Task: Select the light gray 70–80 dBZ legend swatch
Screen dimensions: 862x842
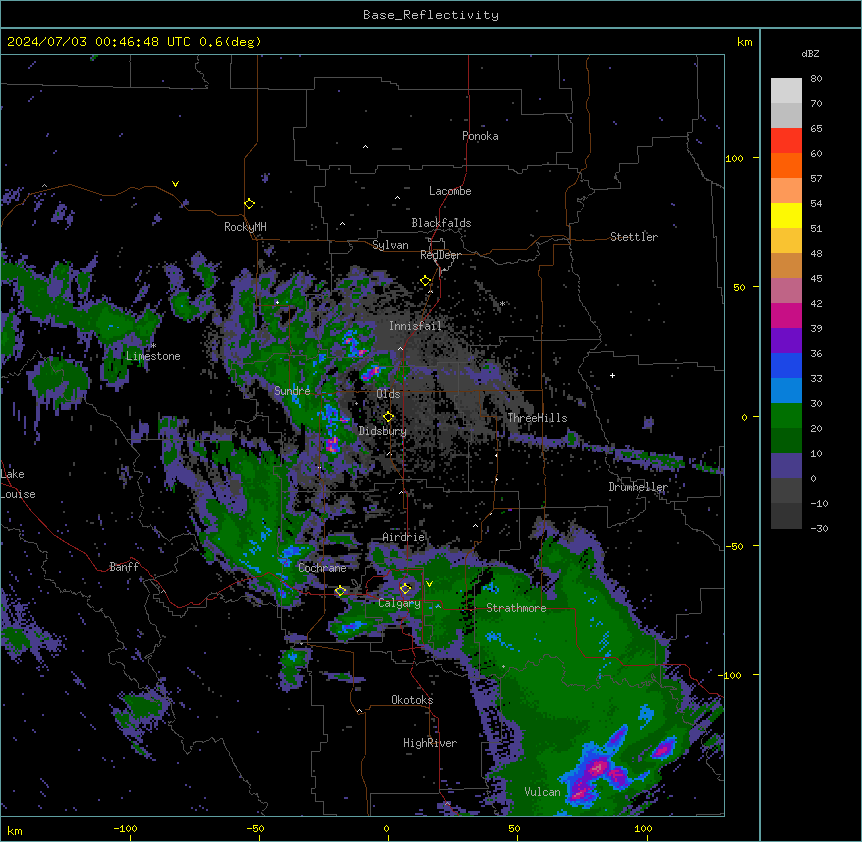Action: [x=786, y=91]
